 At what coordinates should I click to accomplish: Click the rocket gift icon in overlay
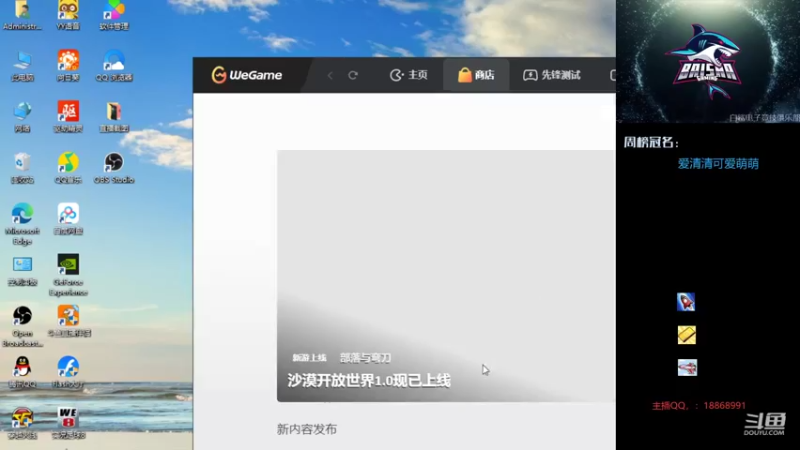click(686, 302)
